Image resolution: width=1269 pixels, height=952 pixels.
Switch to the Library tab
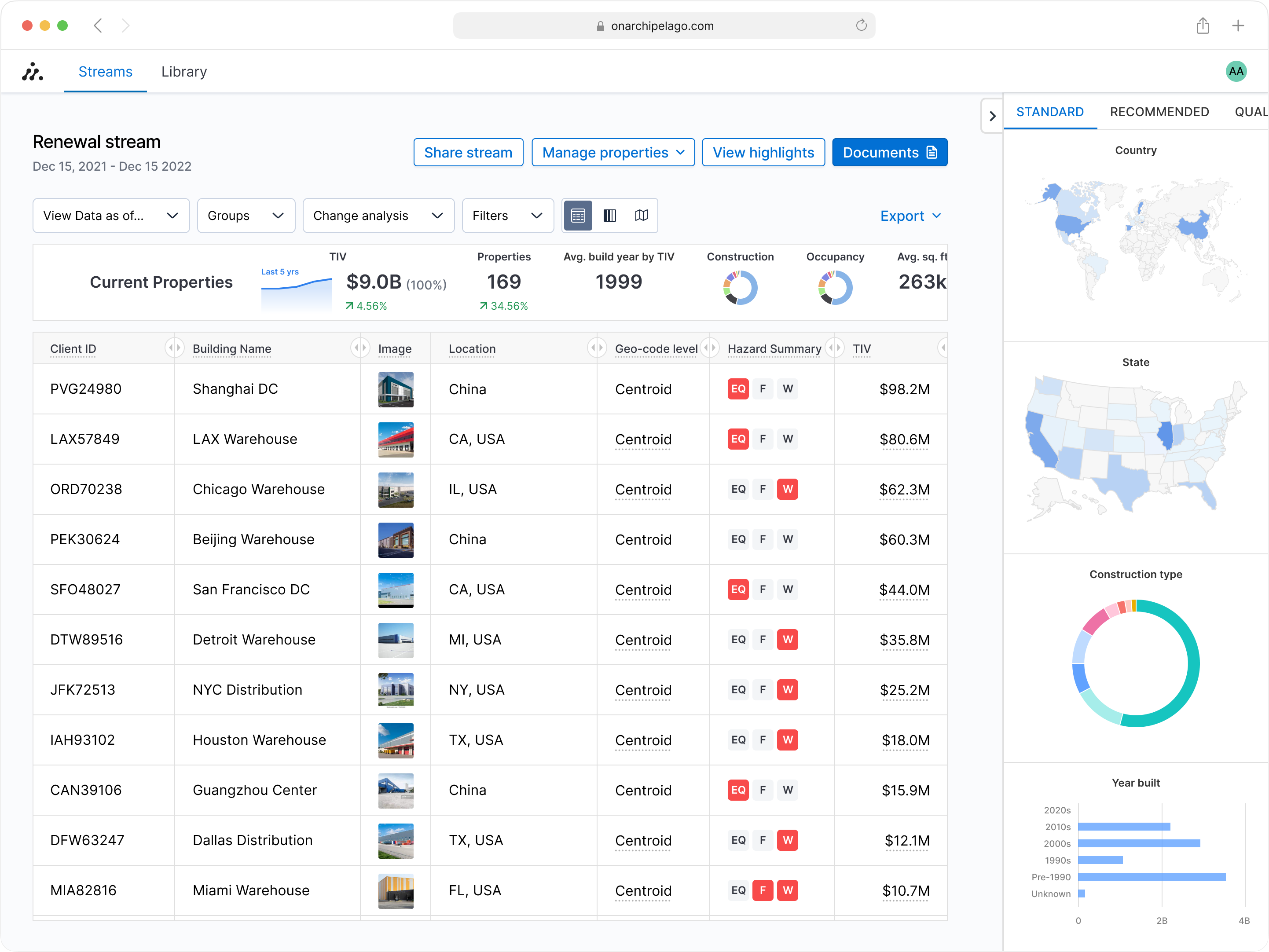tap(183, 72)
